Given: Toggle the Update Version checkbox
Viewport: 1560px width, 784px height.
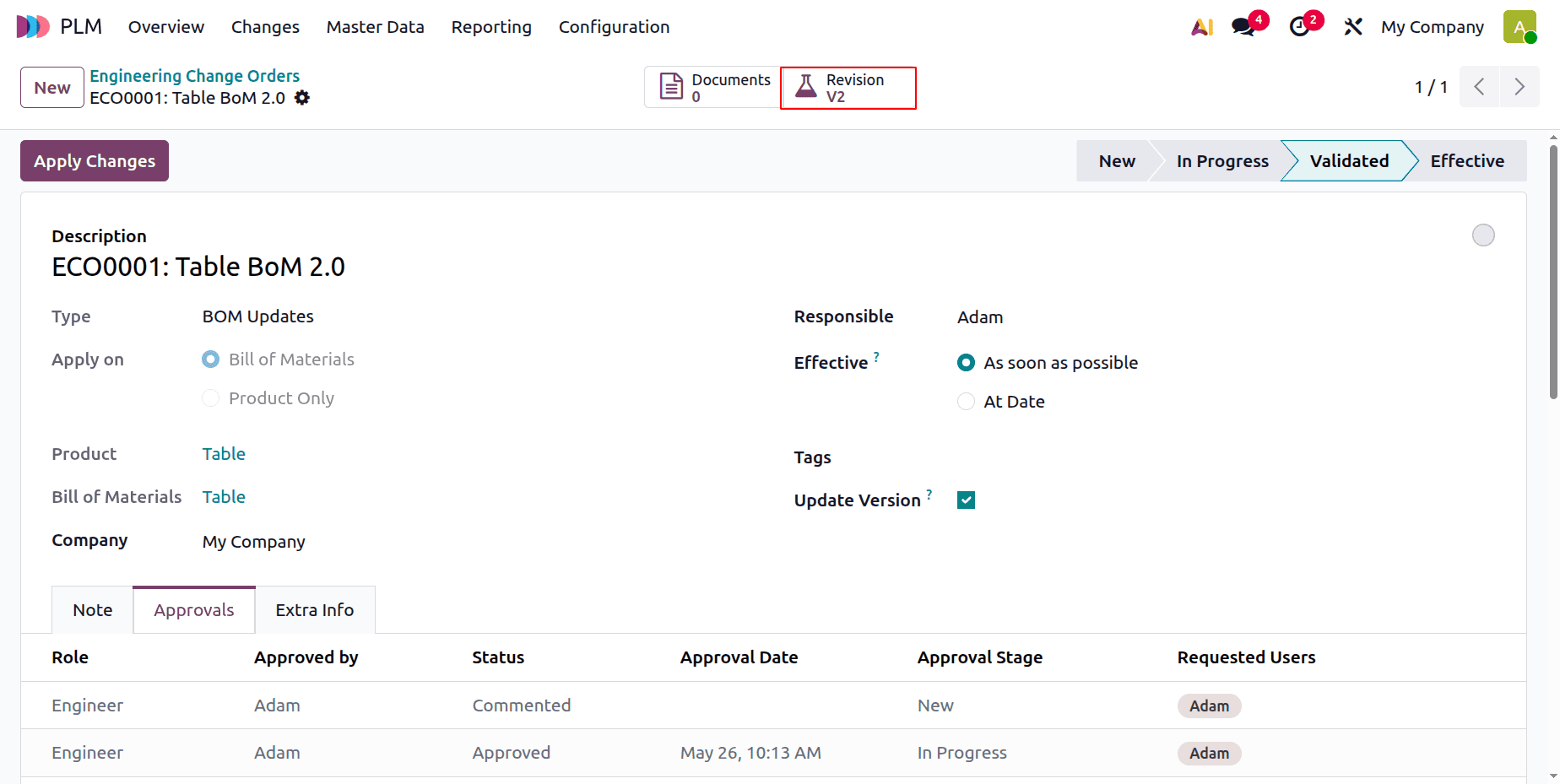Looking at the screenshot, I should 966,500.
